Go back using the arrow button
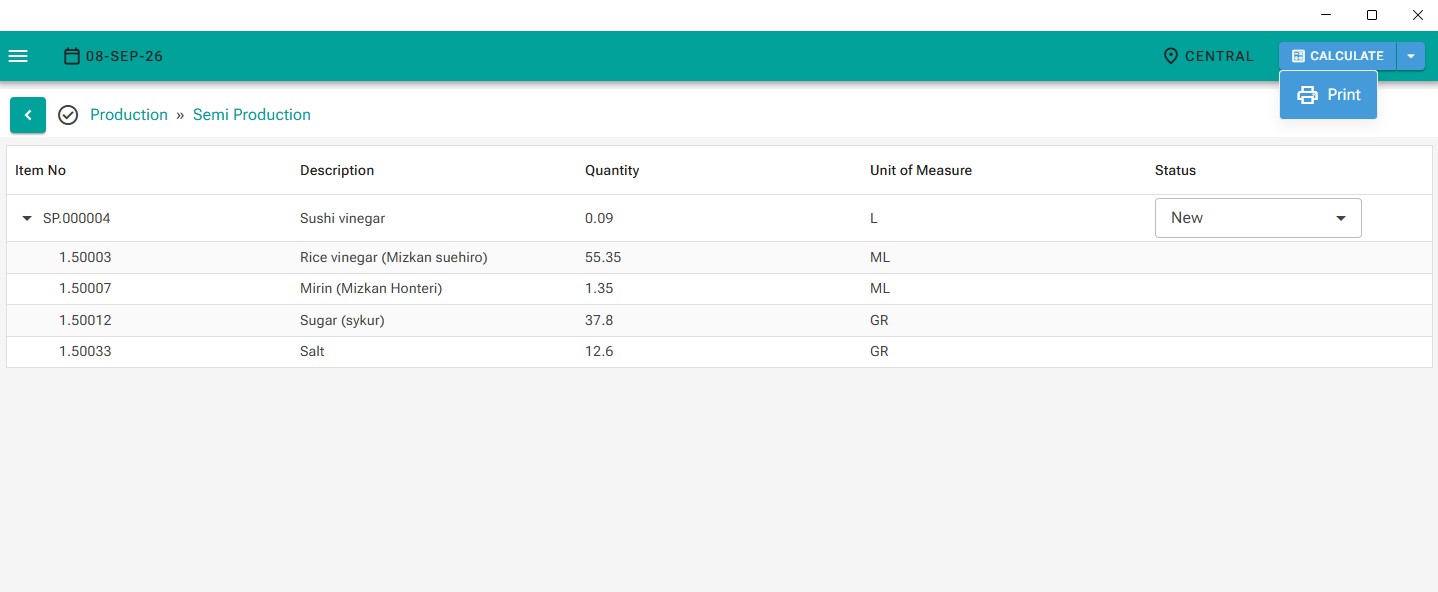Viewport: 1438px width, 592px height. (28, 115)
